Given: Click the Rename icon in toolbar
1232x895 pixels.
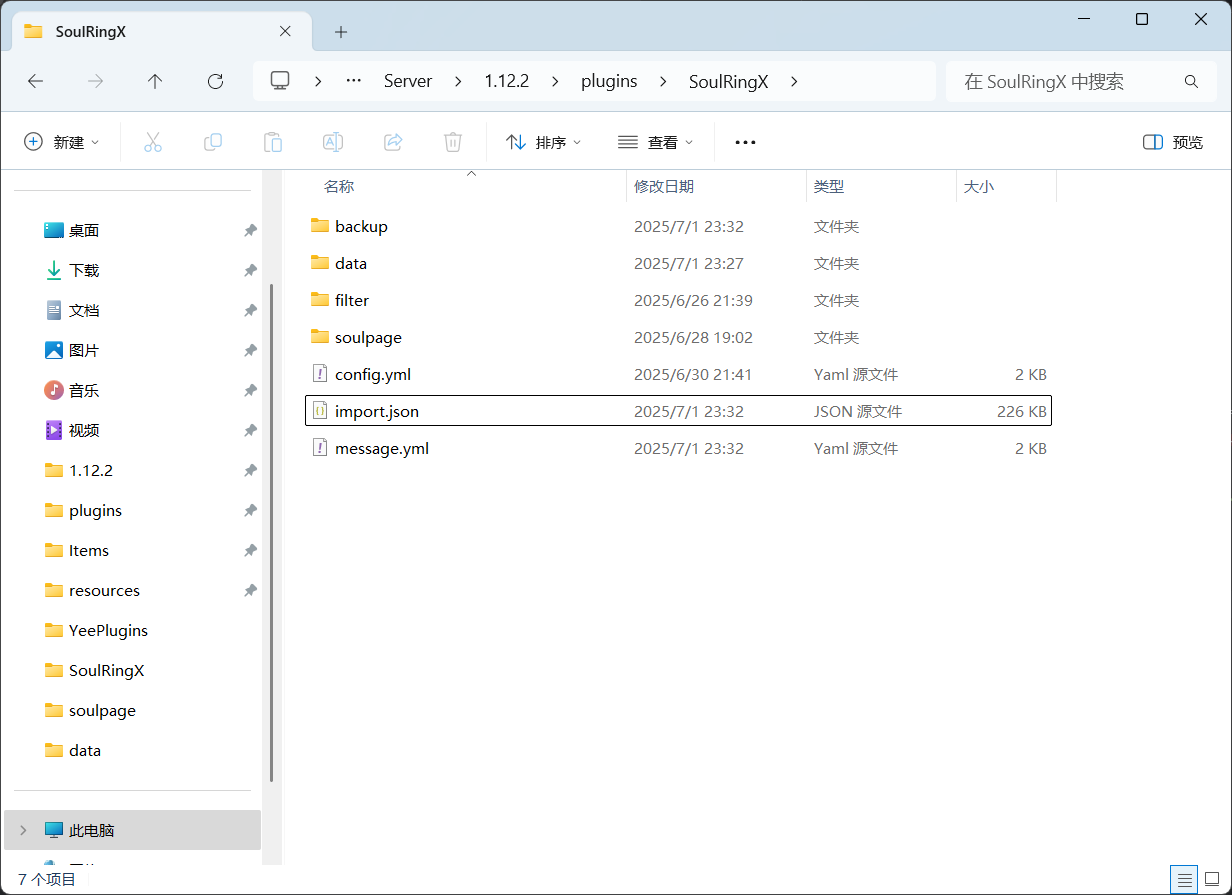Looking at the screenshot, I should pyautogui.click(x=333, y=142).
